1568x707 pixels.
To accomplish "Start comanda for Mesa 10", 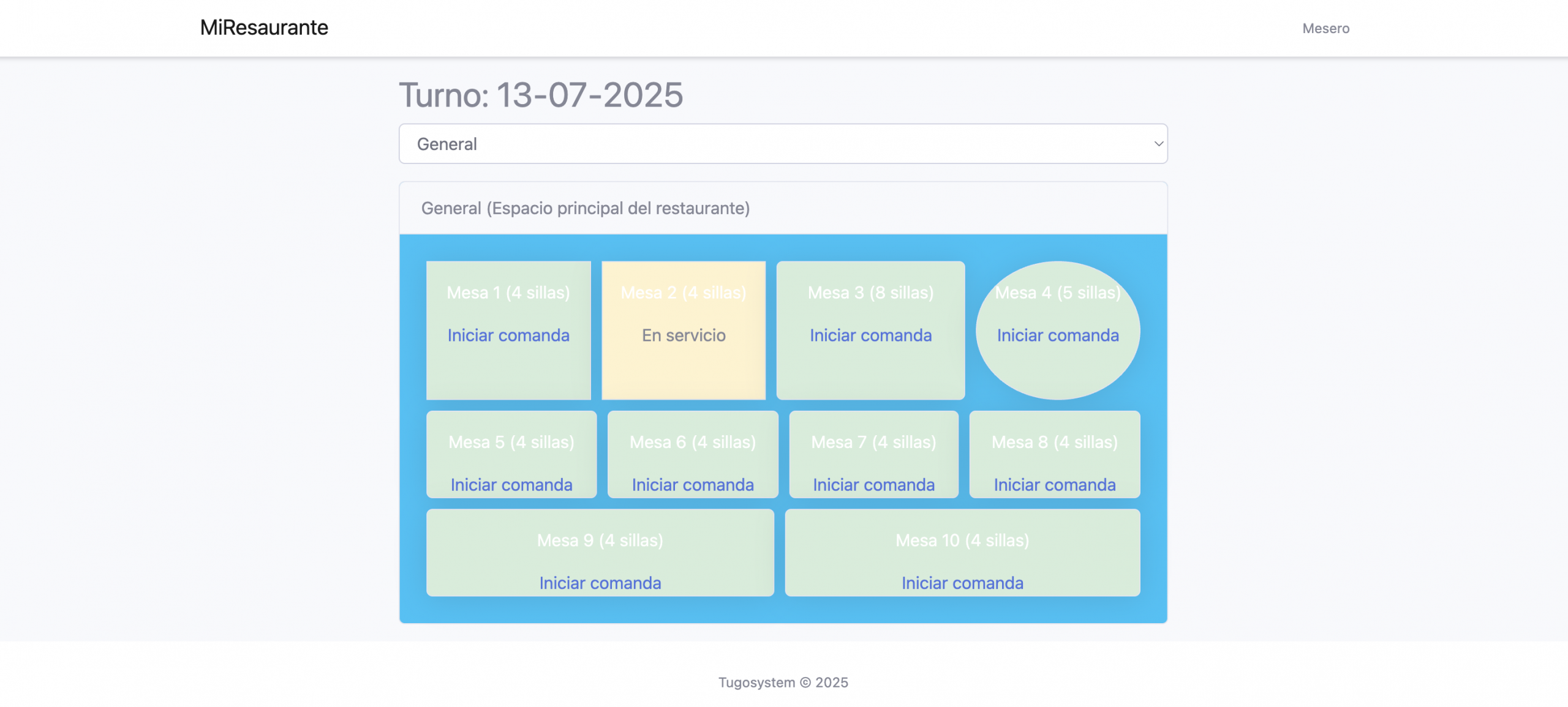I will pyautogui.click(x=962, y=583).
